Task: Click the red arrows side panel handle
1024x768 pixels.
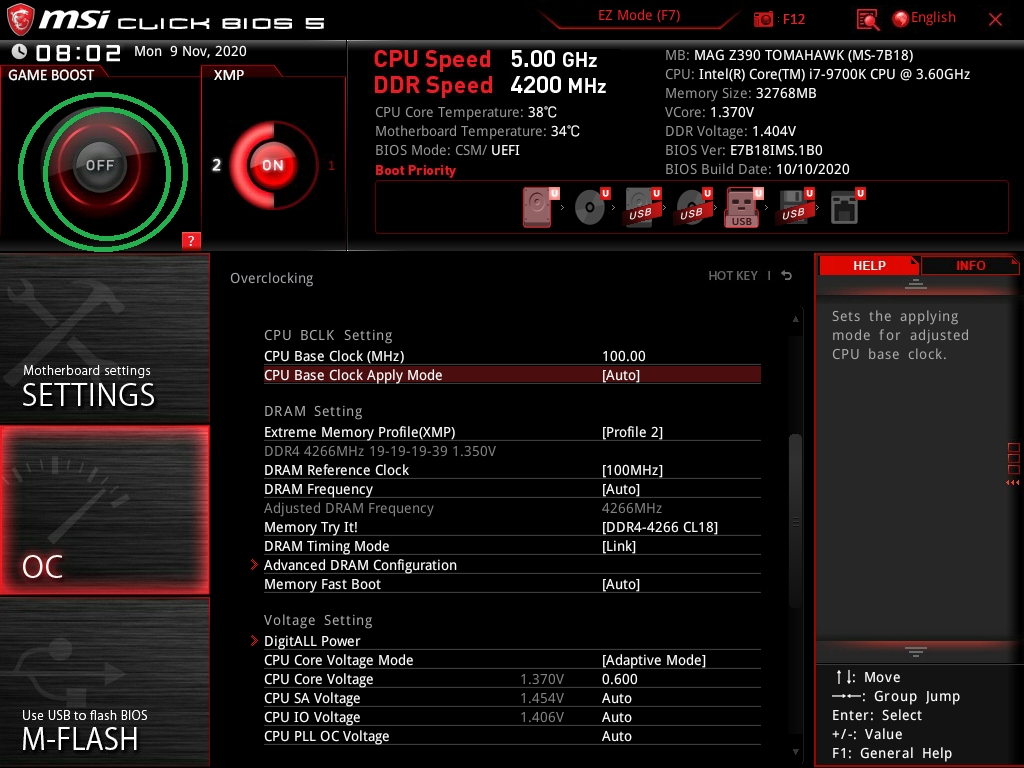Action: coord(1012,483)
